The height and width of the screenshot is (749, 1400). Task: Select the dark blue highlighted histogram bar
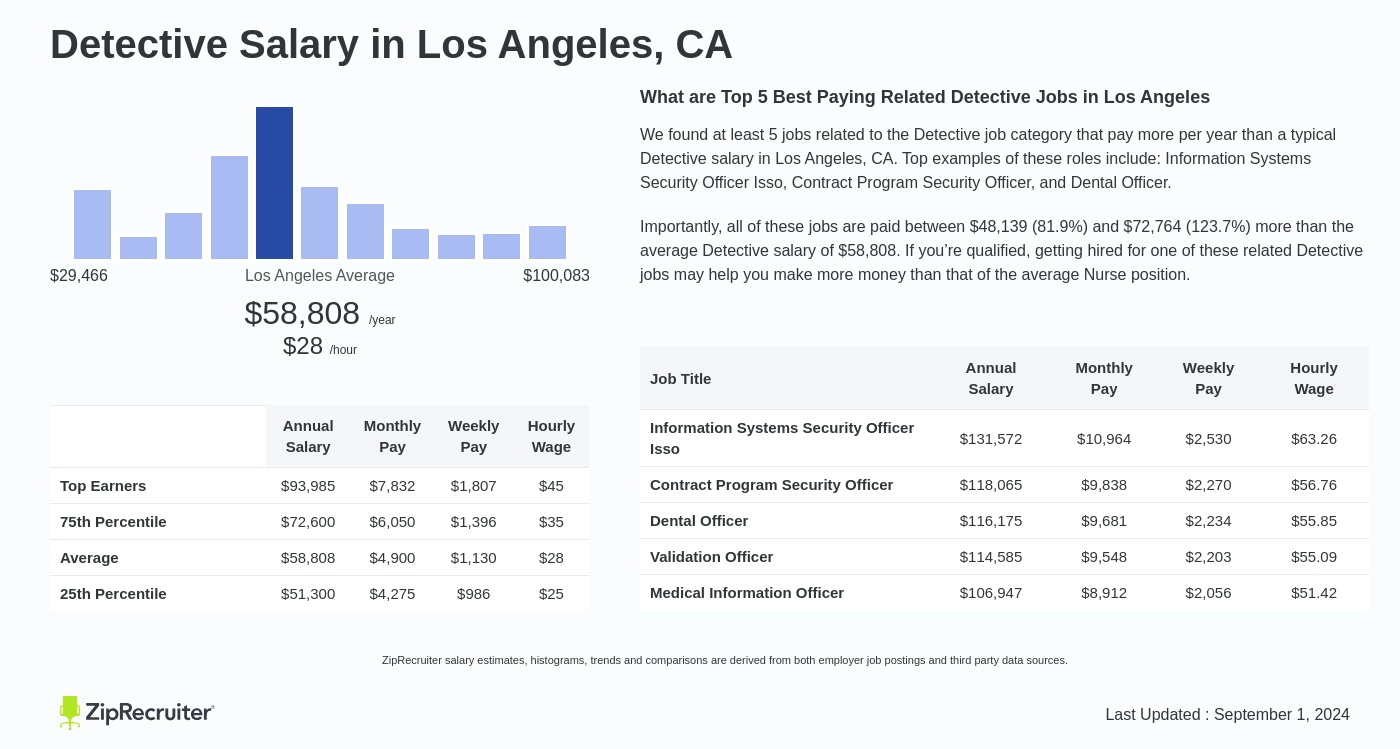click(x=274, y=183)
